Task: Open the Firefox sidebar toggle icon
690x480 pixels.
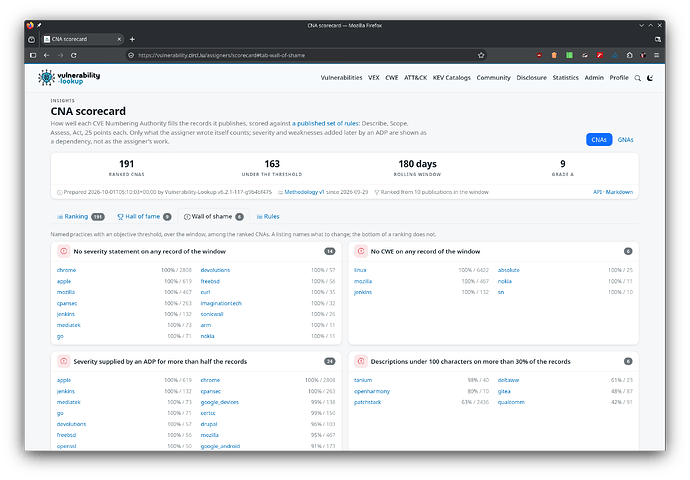Action: (33, 55)
